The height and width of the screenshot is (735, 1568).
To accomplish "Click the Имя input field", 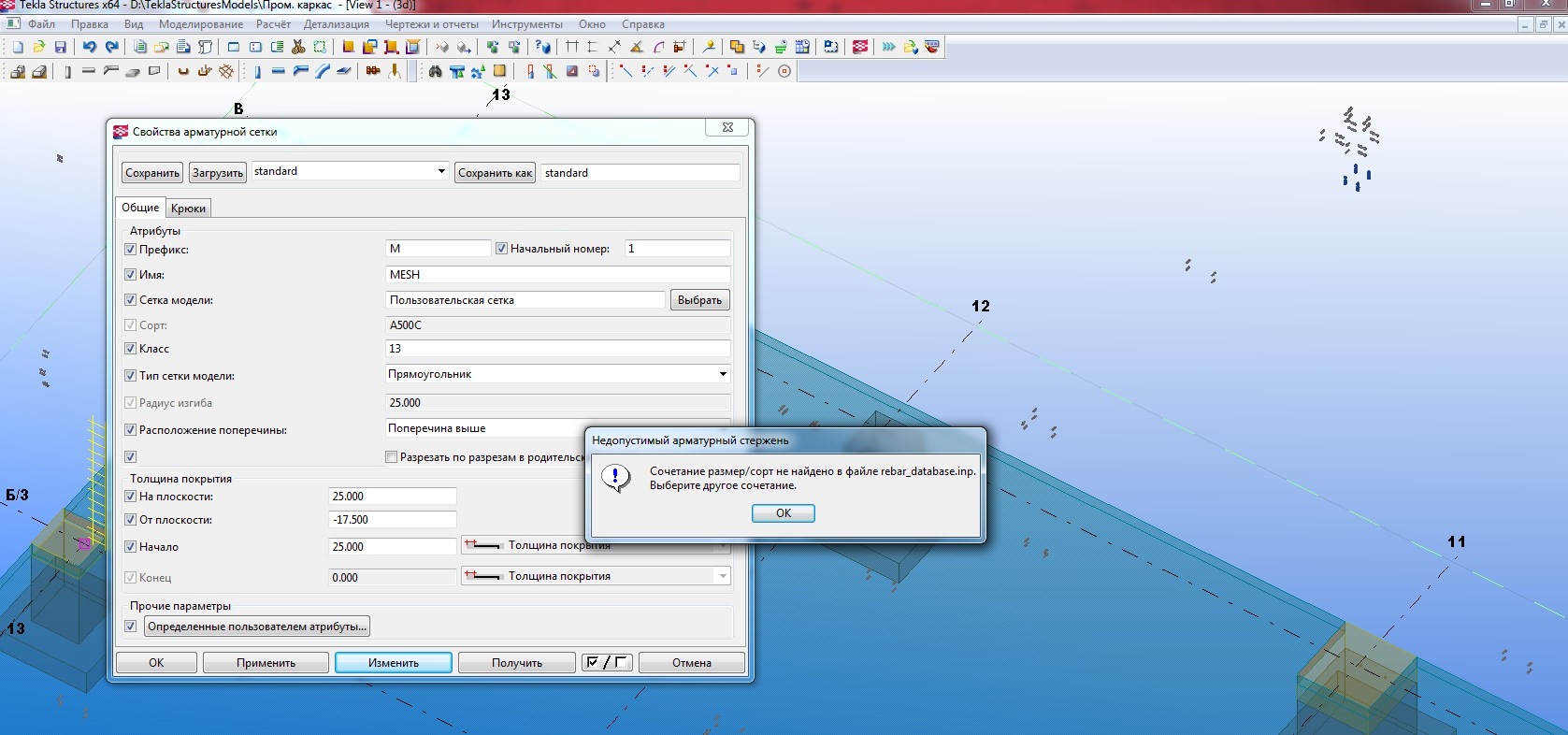I will (557, 275).
